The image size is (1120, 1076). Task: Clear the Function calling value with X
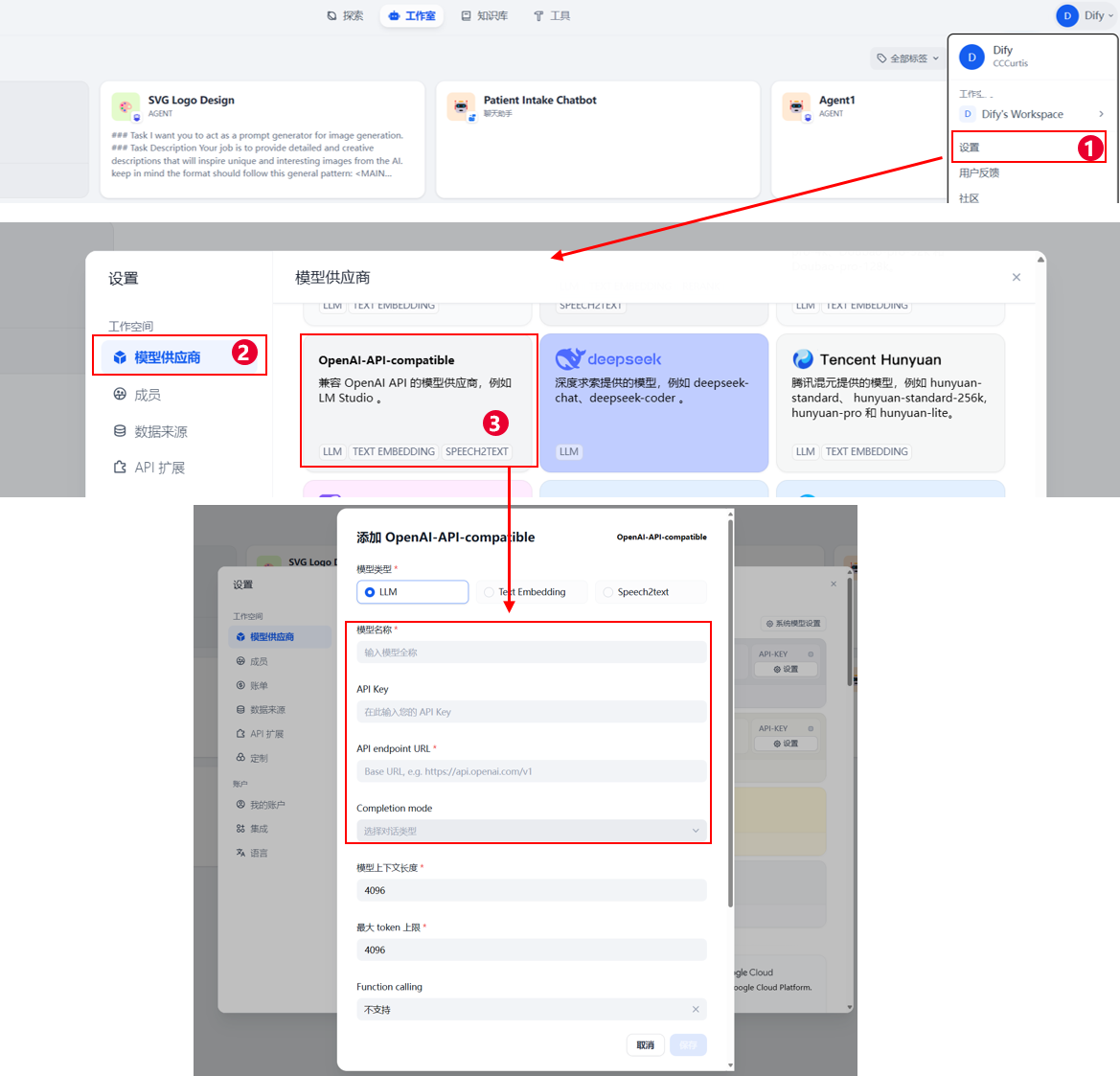pyautogui.click(x=696, y=1009)
